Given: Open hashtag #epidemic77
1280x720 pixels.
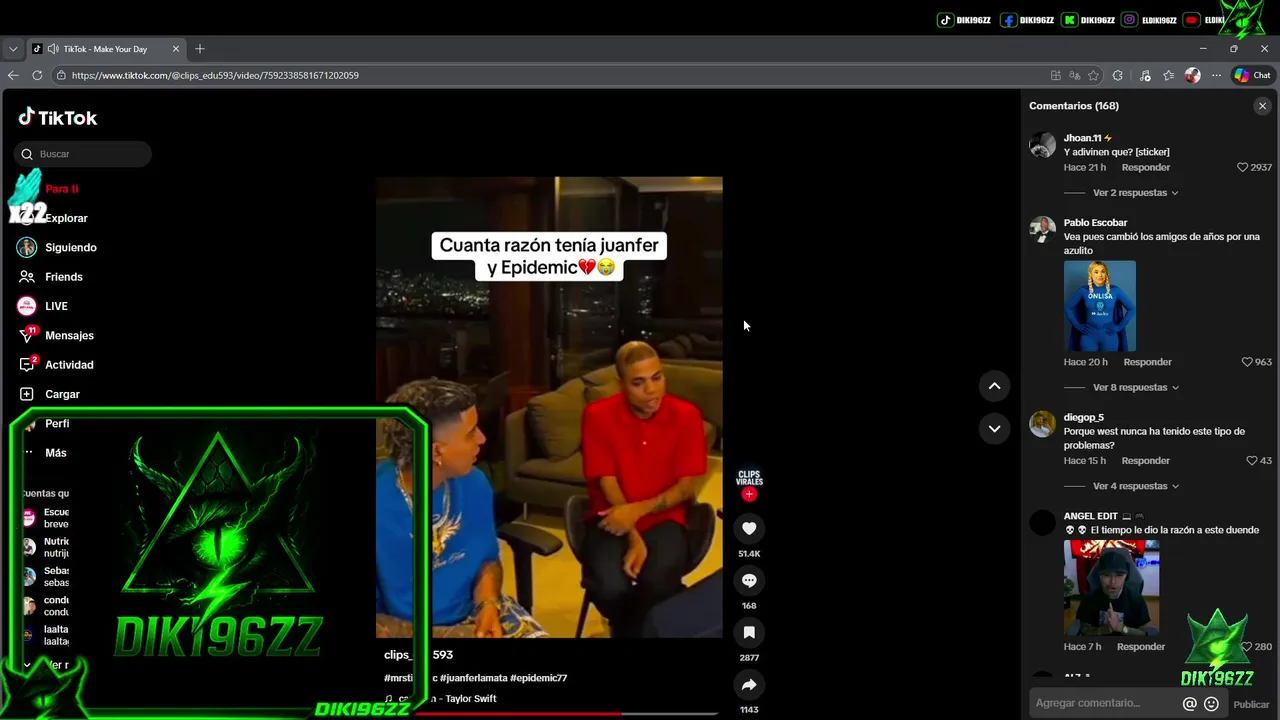Looking at the screenshot, I should point(538,678).
